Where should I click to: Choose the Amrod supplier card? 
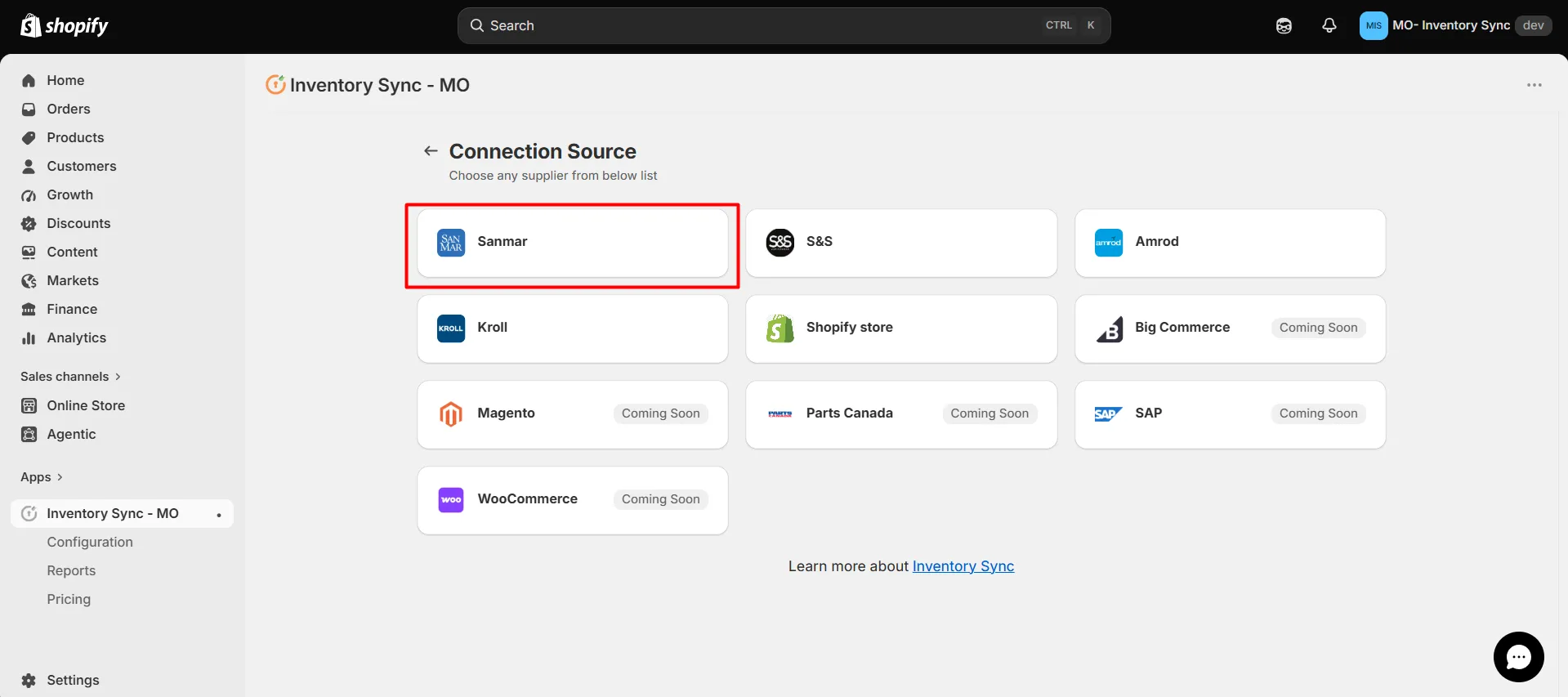click(1230, 243)
